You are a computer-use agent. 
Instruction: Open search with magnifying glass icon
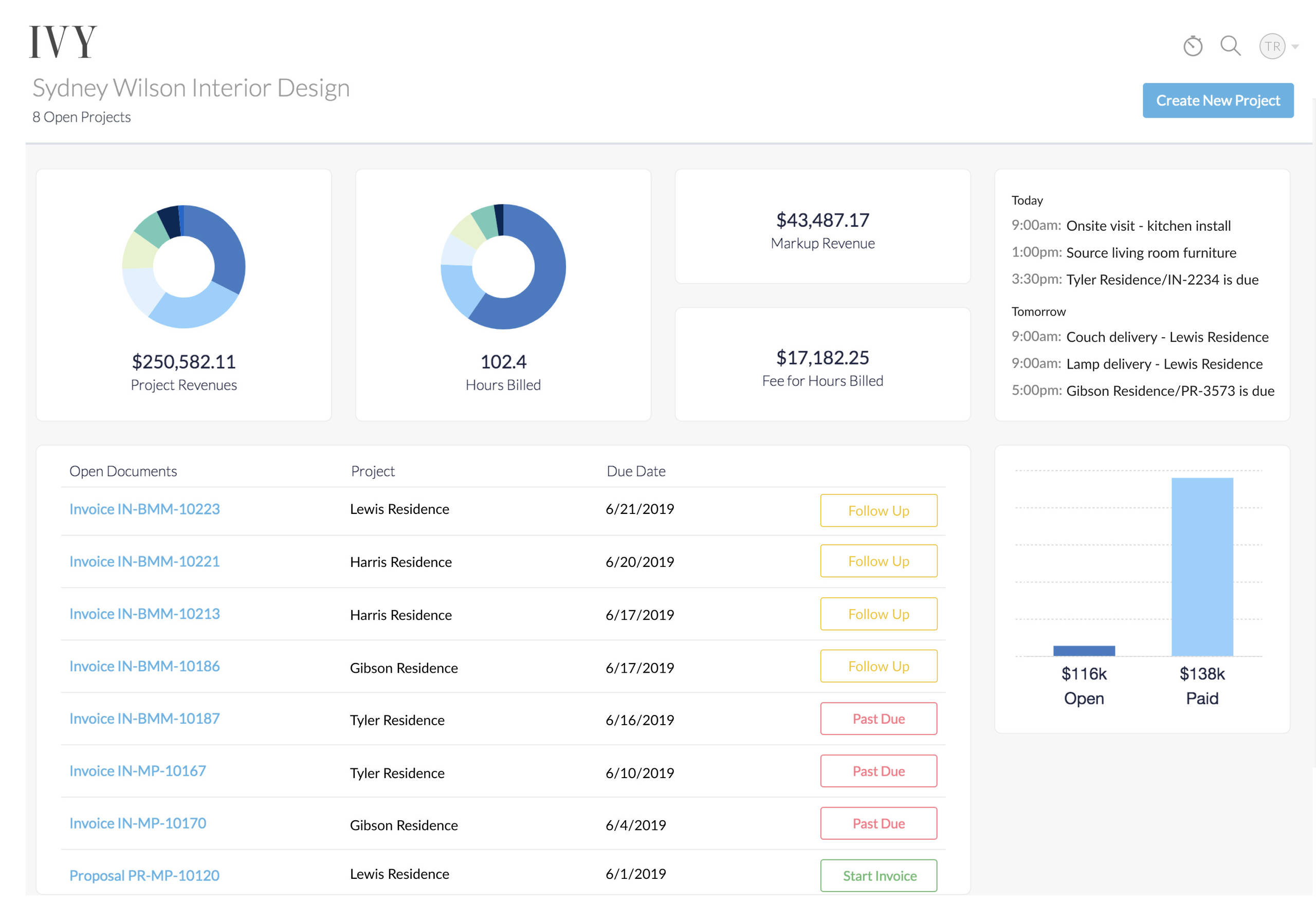(x=1230, y=46)
